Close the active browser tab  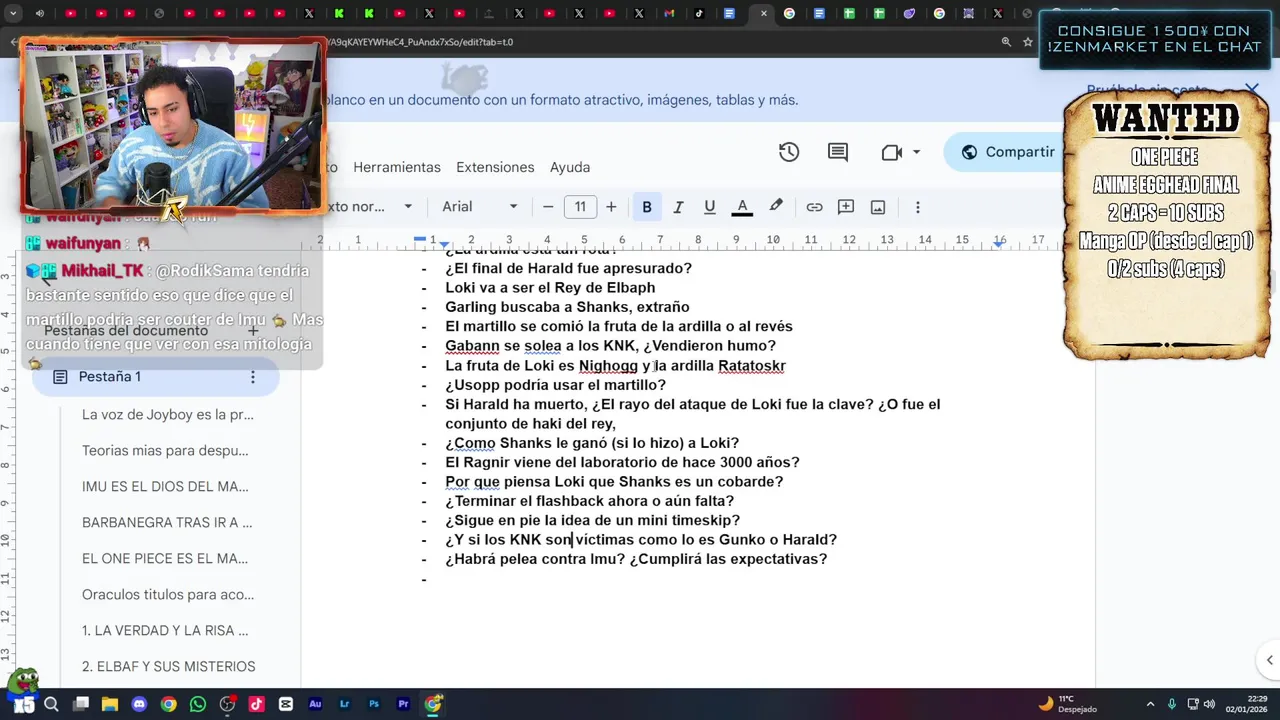(x=764, y=14)
